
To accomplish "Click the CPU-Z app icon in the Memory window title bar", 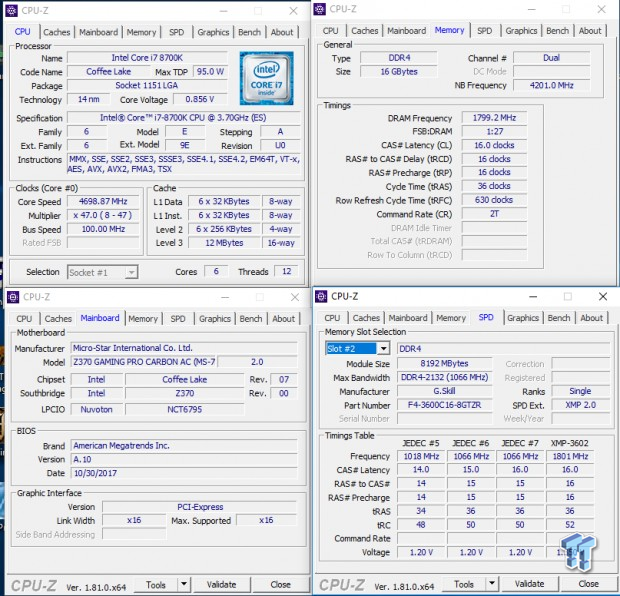I will [x=319, y=9].
